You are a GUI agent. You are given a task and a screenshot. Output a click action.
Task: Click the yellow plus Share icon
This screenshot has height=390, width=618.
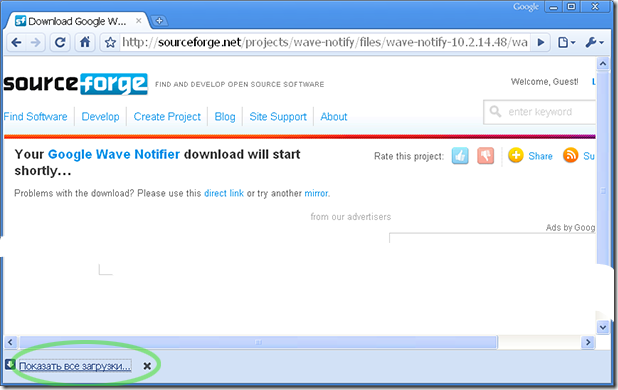(516, 155)
